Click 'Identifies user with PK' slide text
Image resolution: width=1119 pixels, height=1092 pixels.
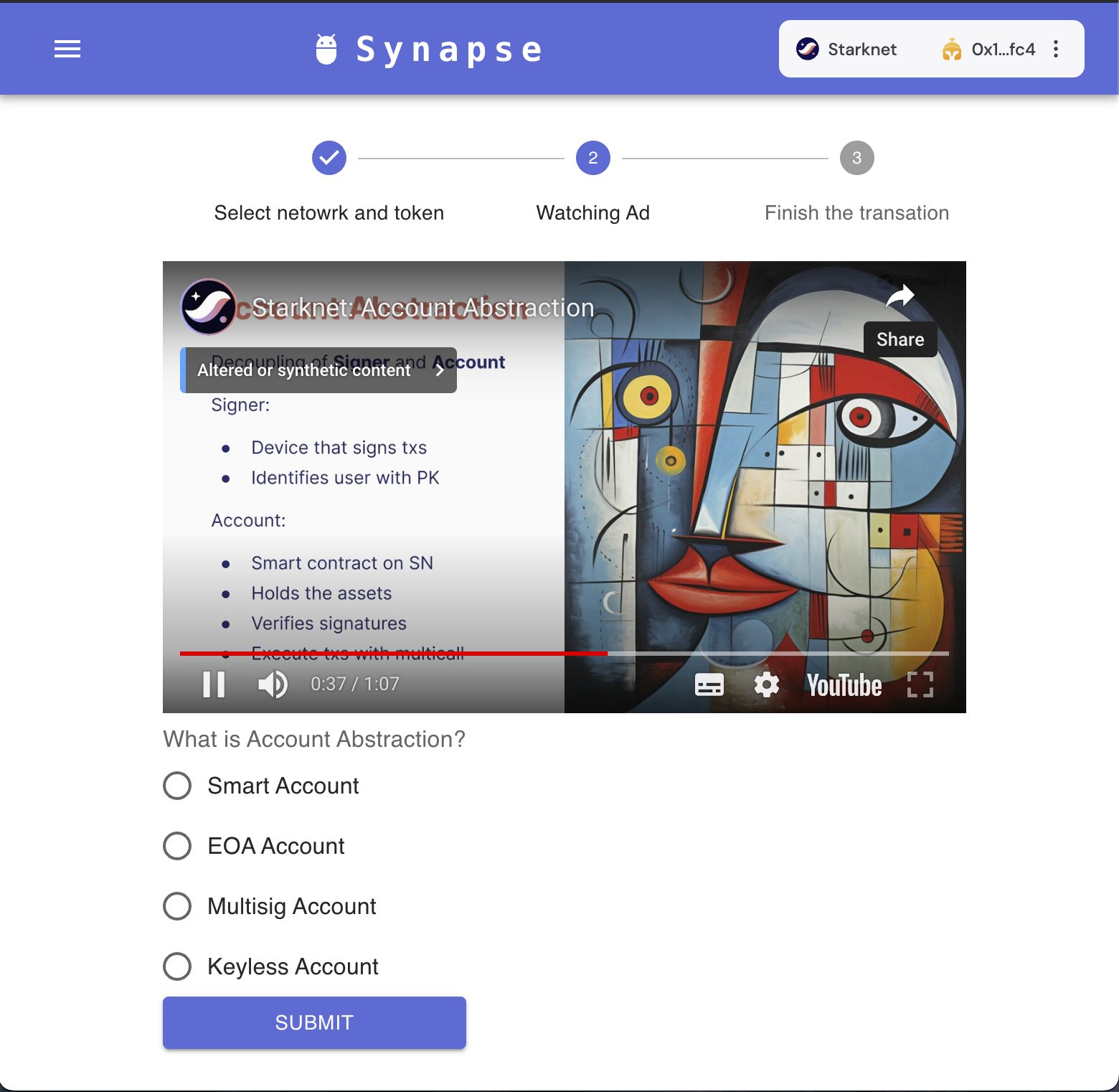coord(345,478)
